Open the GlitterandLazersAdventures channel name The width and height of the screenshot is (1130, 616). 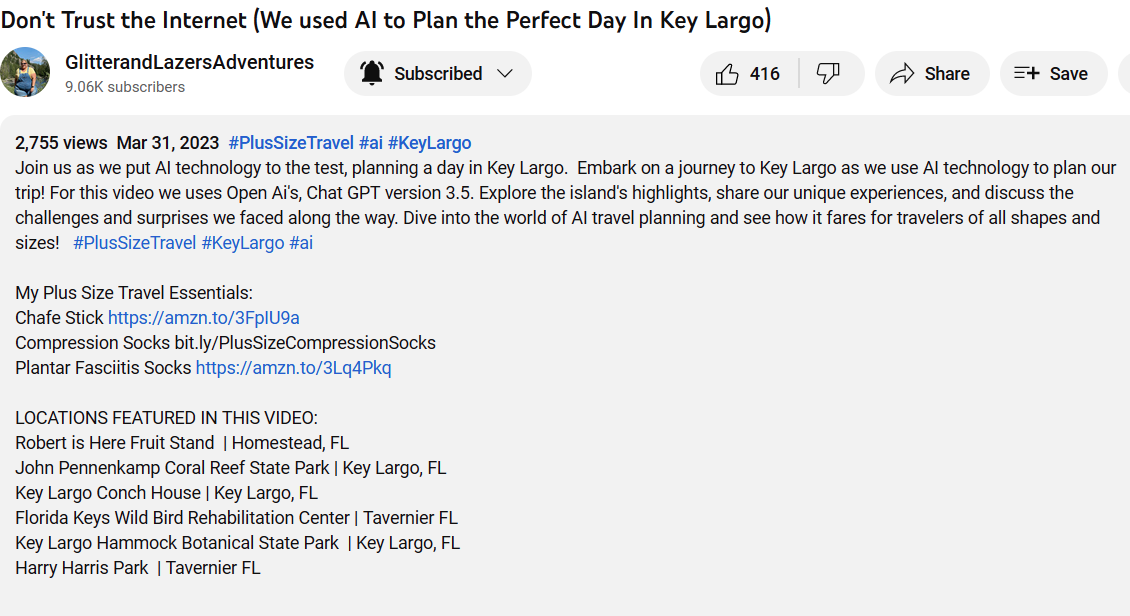point(190,63)
